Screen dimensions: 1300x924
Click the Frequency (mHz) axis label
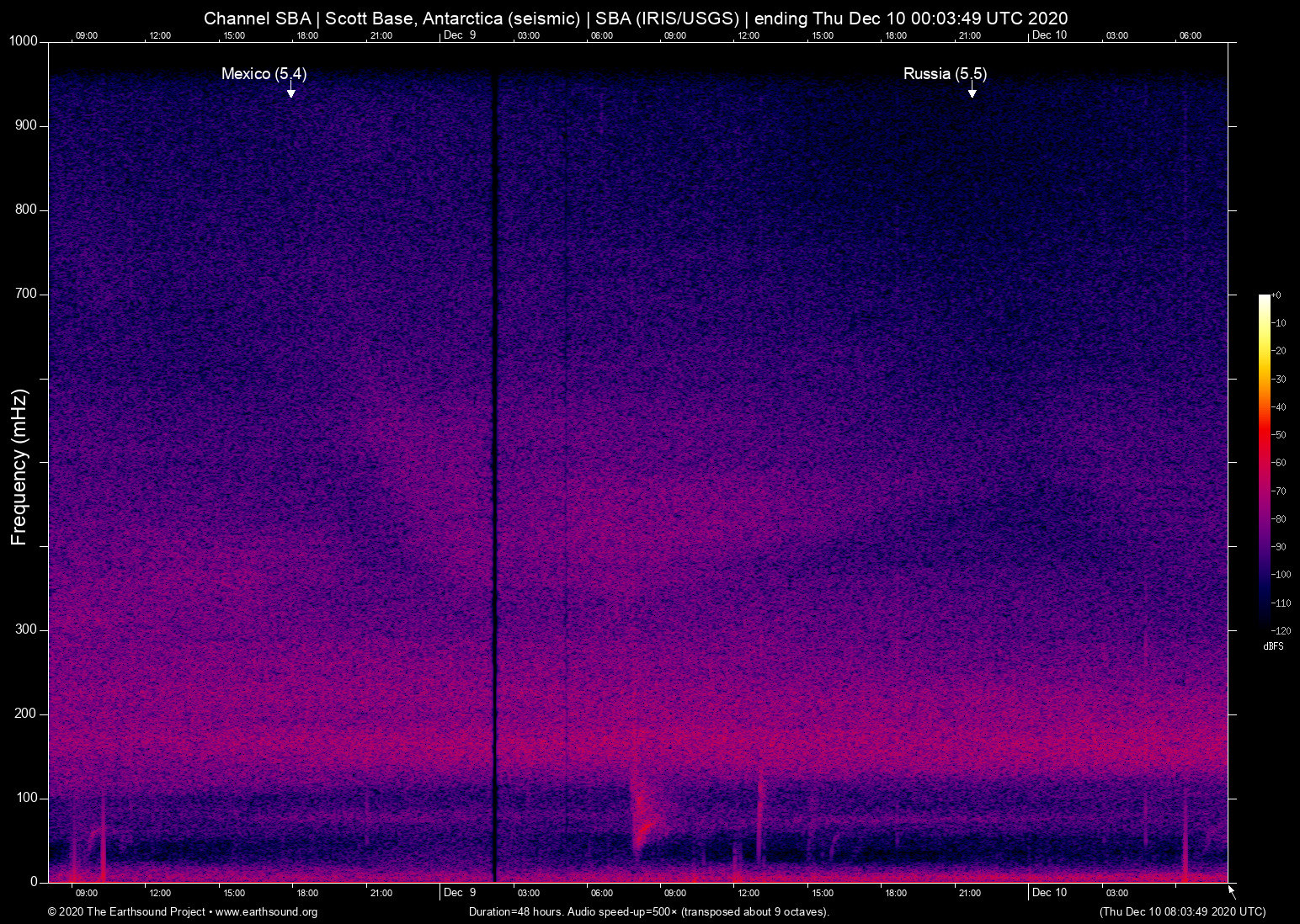tap(19, 467)
